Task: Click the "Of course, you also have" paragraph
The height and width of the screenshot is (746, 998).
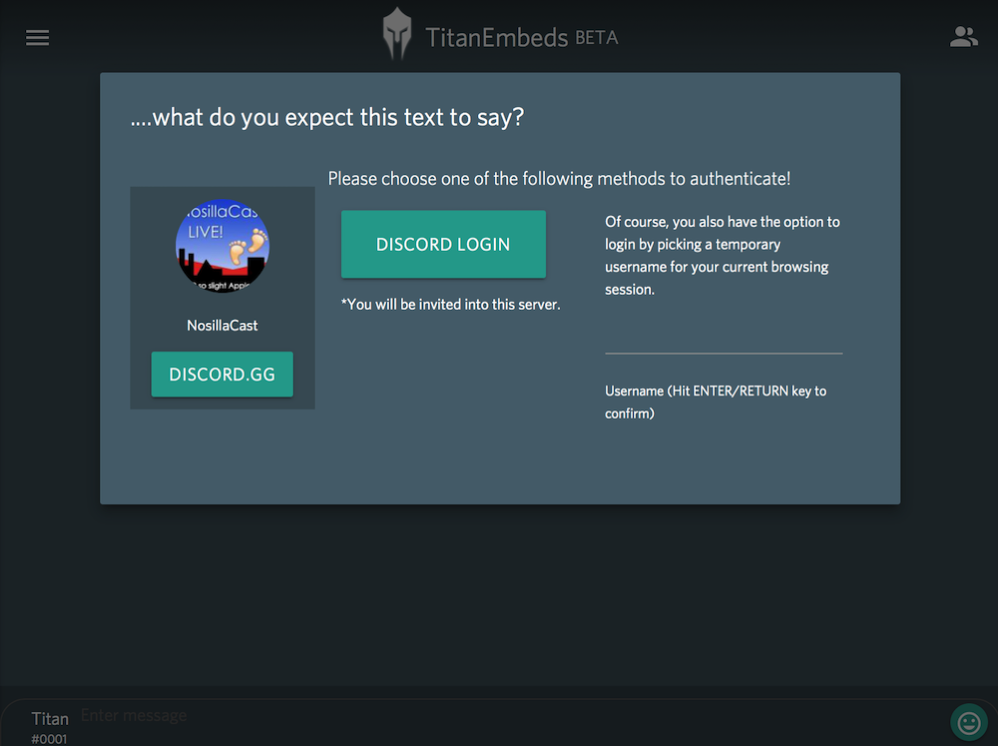Action: [722, 255]
